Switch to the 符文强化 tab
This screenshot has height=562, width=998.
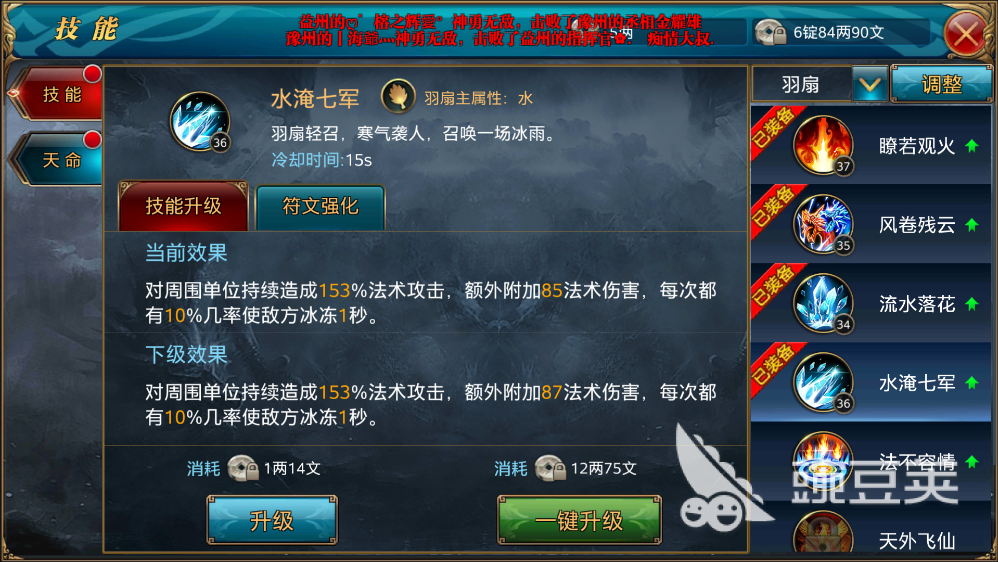320,207
